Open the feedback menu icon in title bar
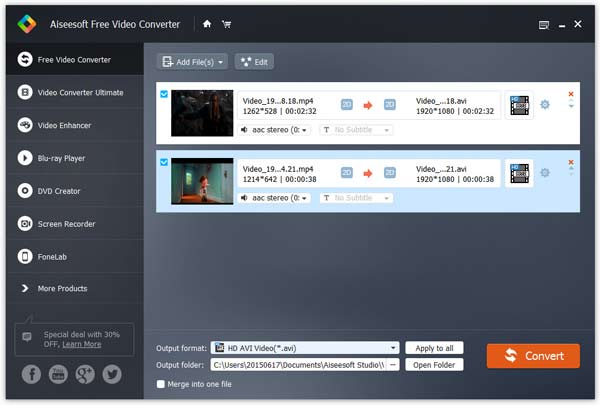 click(544, 25)
